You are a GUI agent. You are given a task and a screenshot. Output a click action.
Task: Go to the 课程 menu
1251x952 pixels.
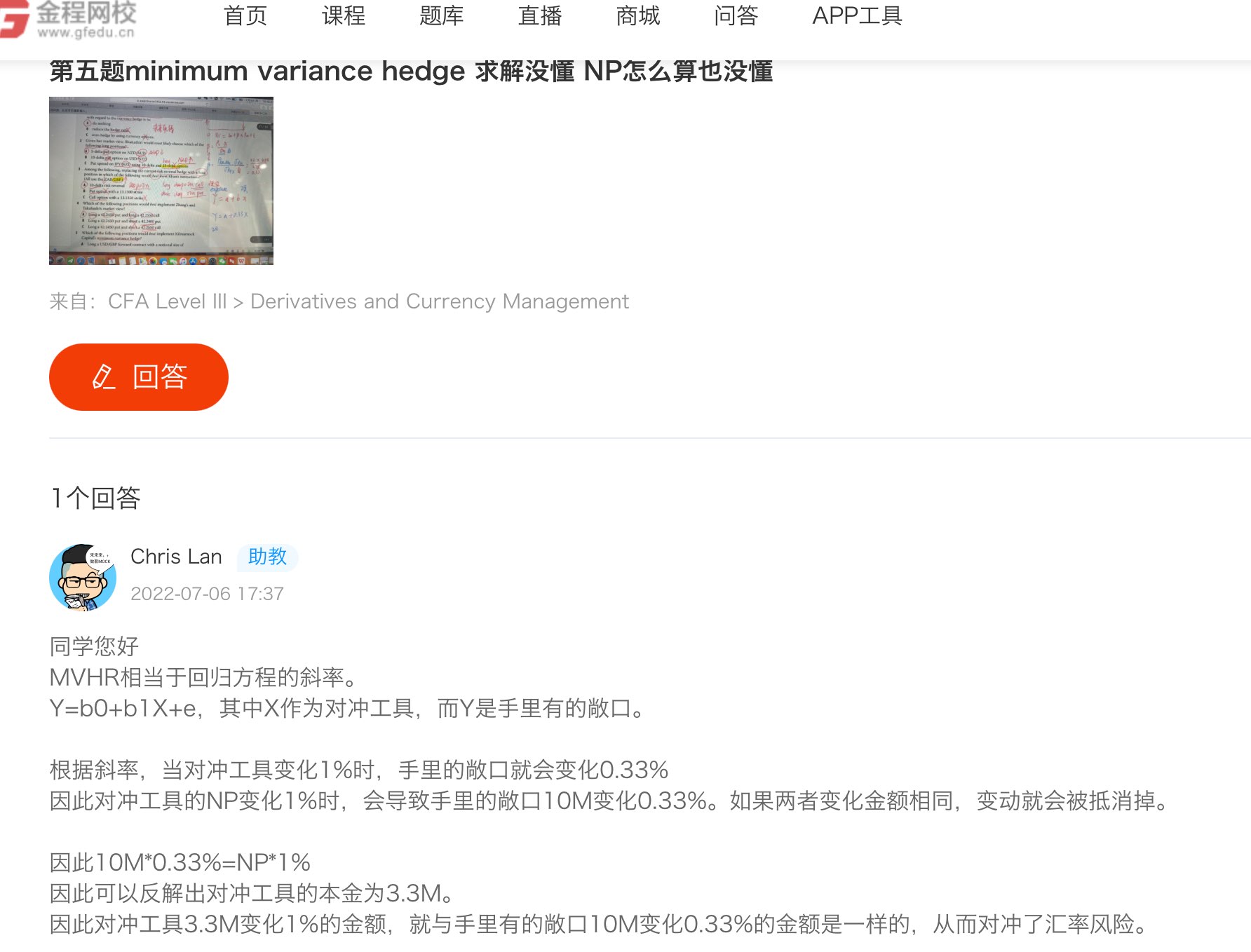(344, 15)
